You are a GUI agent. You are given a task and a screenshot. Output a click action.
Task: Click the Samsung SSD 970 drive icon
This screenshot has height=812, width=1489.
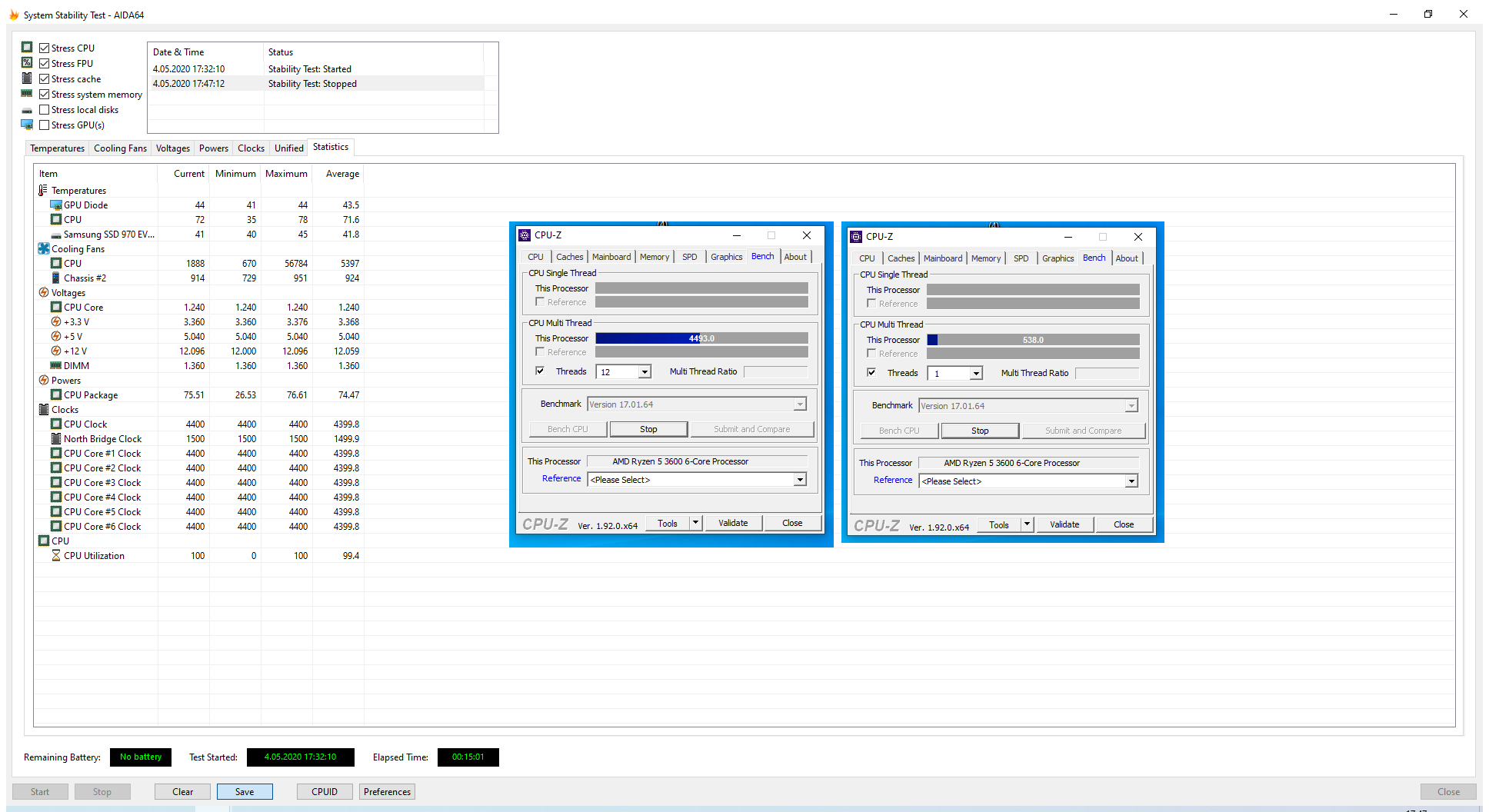coord(56,235)
